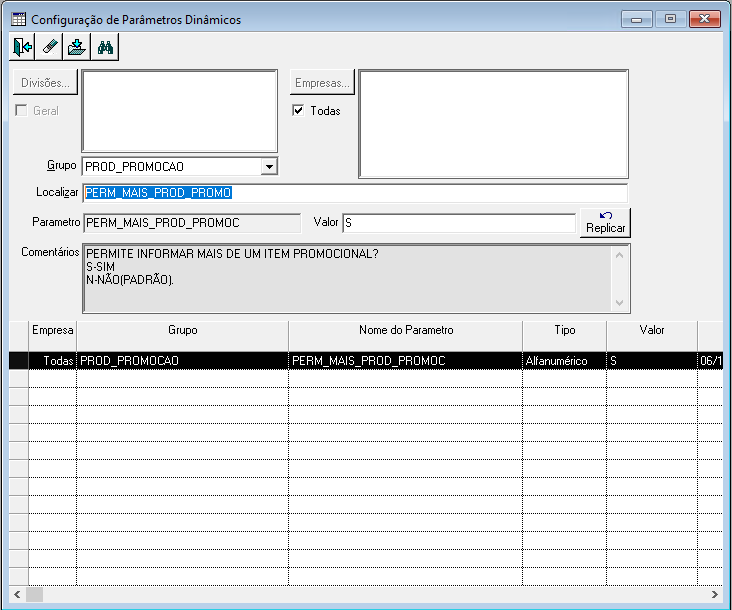Click the Tipo column header
The height and width of the screenshot is (610, 732).
point(564,335)
